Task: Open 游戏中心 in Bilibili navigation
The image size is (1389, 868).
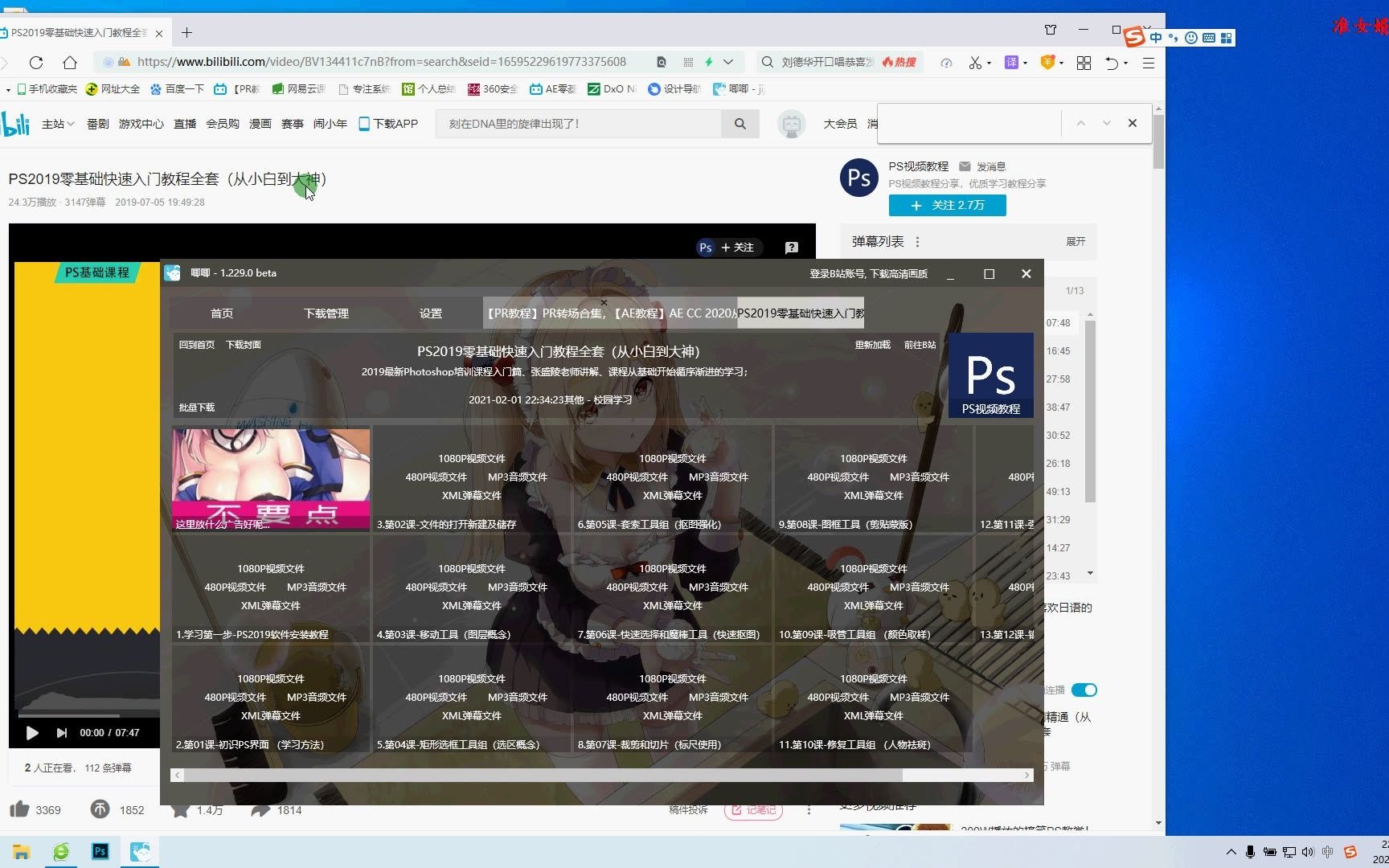Action: [x=141, y=124]
